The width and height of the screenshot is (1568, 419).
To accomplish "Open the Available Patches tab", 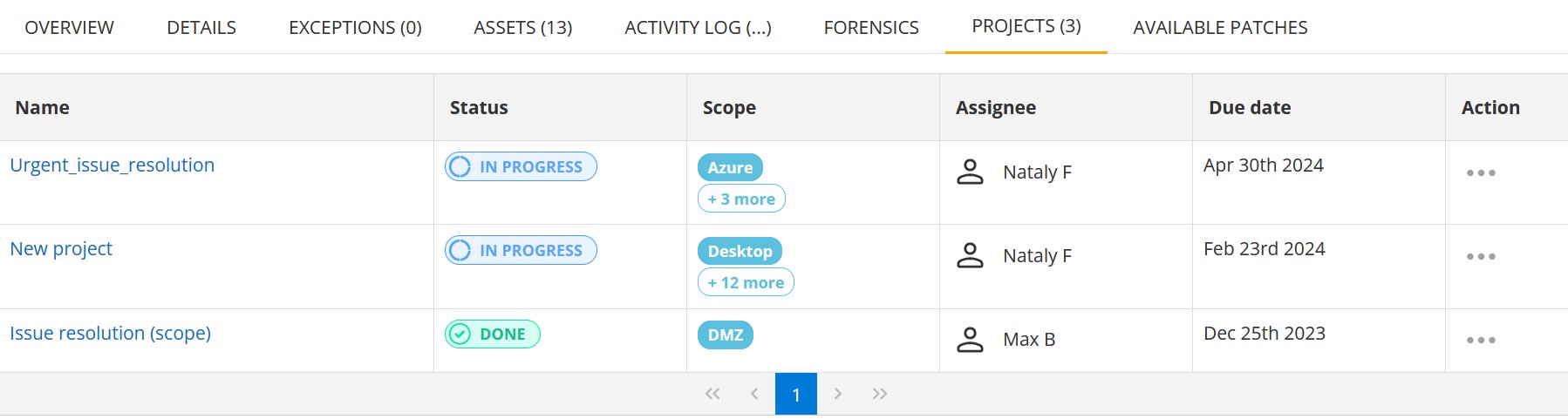I will tap(1219, 28).
